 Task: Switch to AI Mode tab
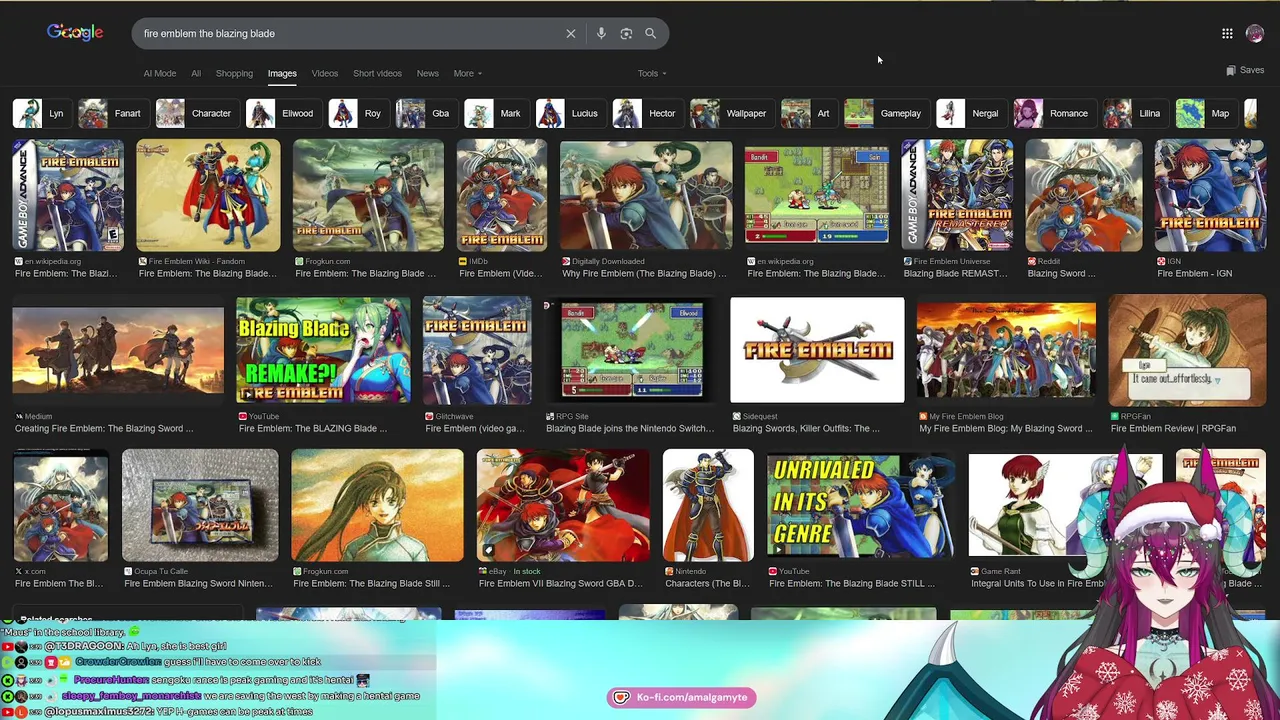pos(159,73)
